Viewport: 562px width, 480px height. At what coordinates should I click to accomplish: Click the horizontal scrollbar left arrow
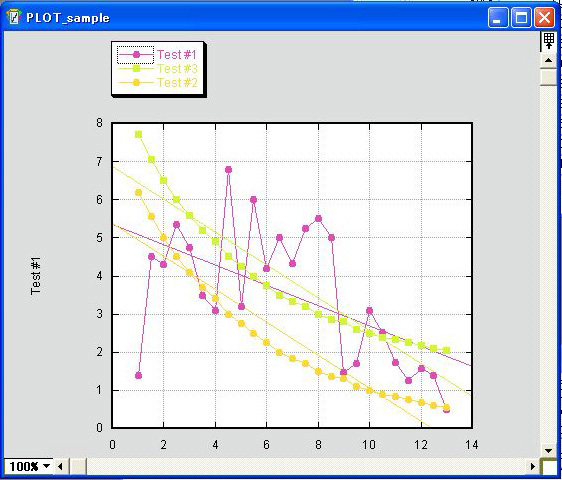click(60, 466)
